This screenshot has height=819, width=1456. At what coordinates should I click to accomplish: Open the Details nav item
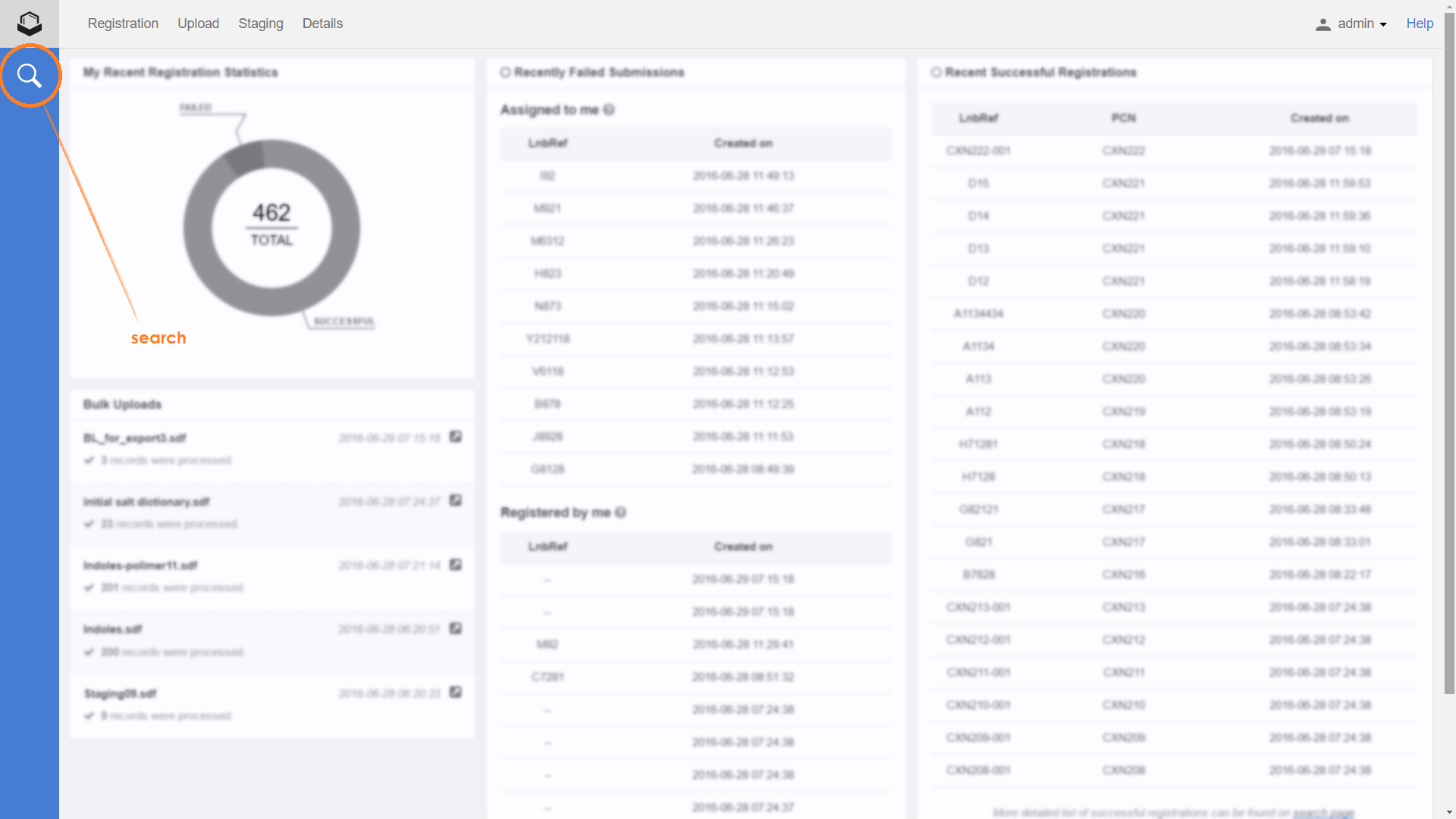[x=322, y=24]
